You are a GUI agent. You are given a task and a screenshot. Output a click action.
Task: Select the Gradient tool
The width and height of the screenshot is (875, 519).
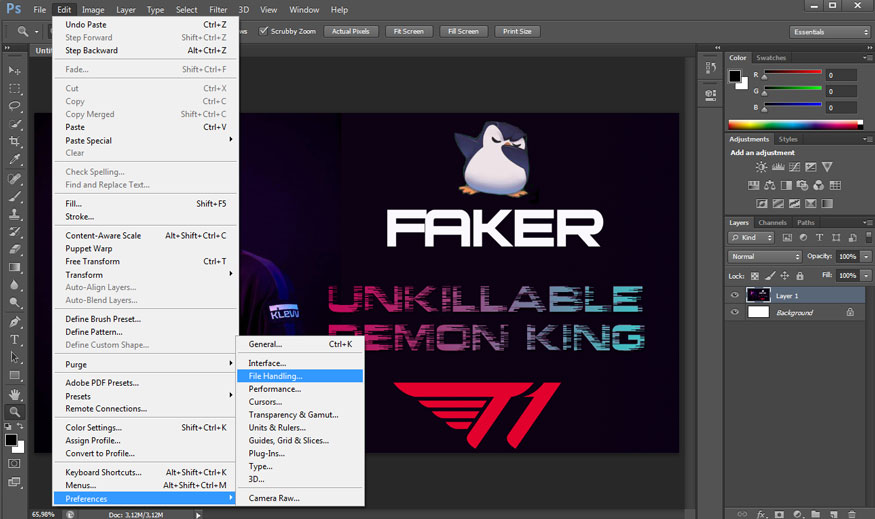(x=15, y=267)
